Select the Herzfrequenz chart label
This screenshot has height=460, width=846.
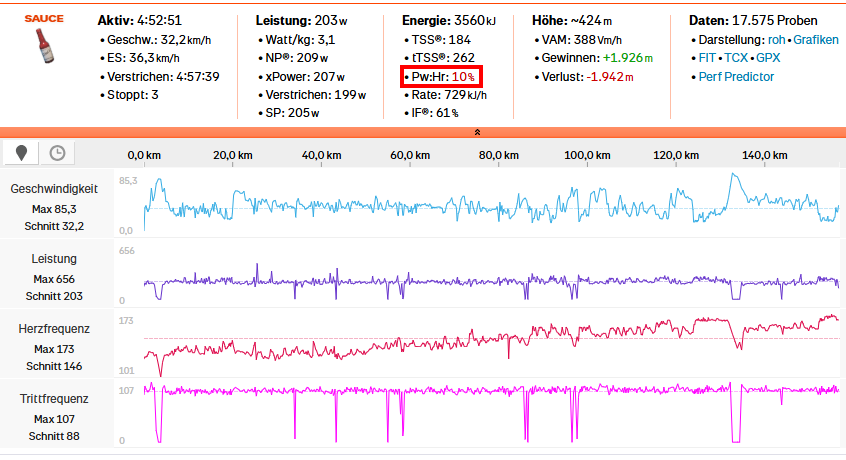point(54,329)
